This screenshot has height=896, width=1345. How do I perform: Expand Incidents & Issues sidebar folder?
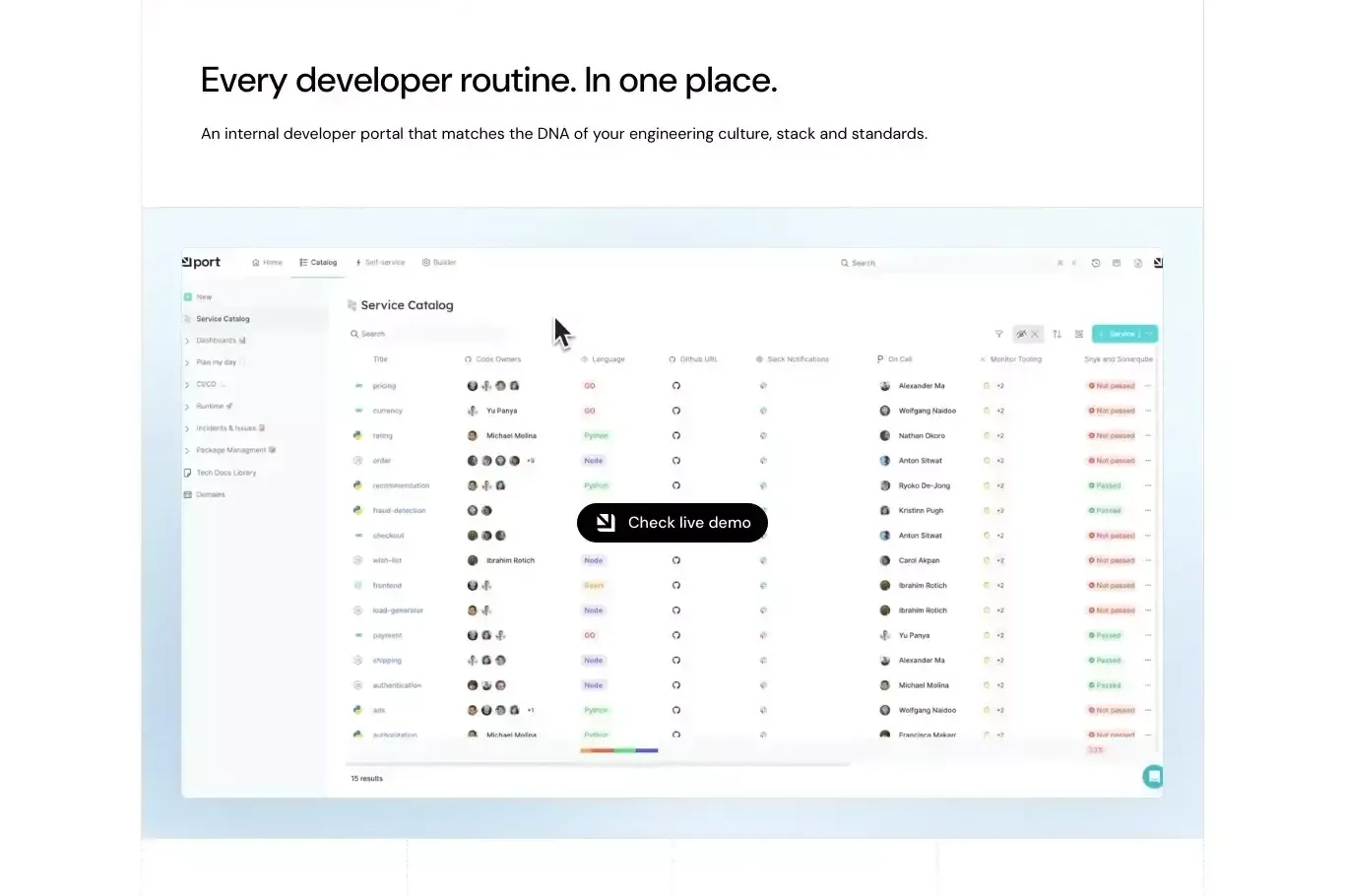tap(187, 428)
